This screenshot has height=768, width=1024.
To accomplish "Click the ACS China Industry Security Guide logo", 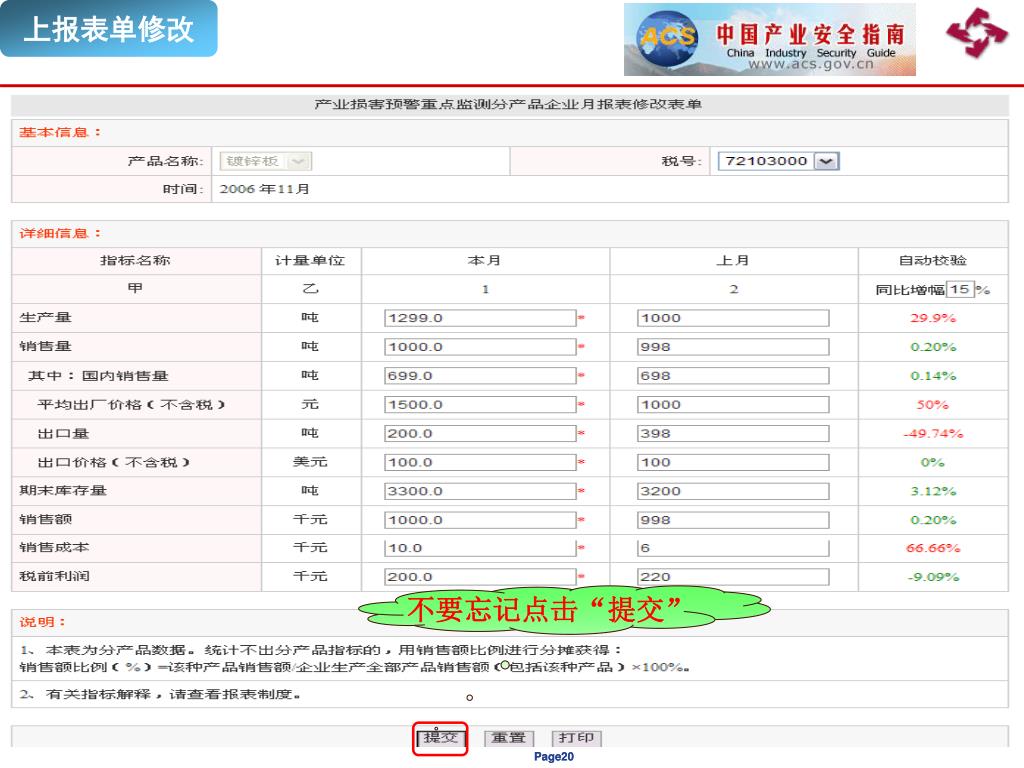I will click(769, 40).
